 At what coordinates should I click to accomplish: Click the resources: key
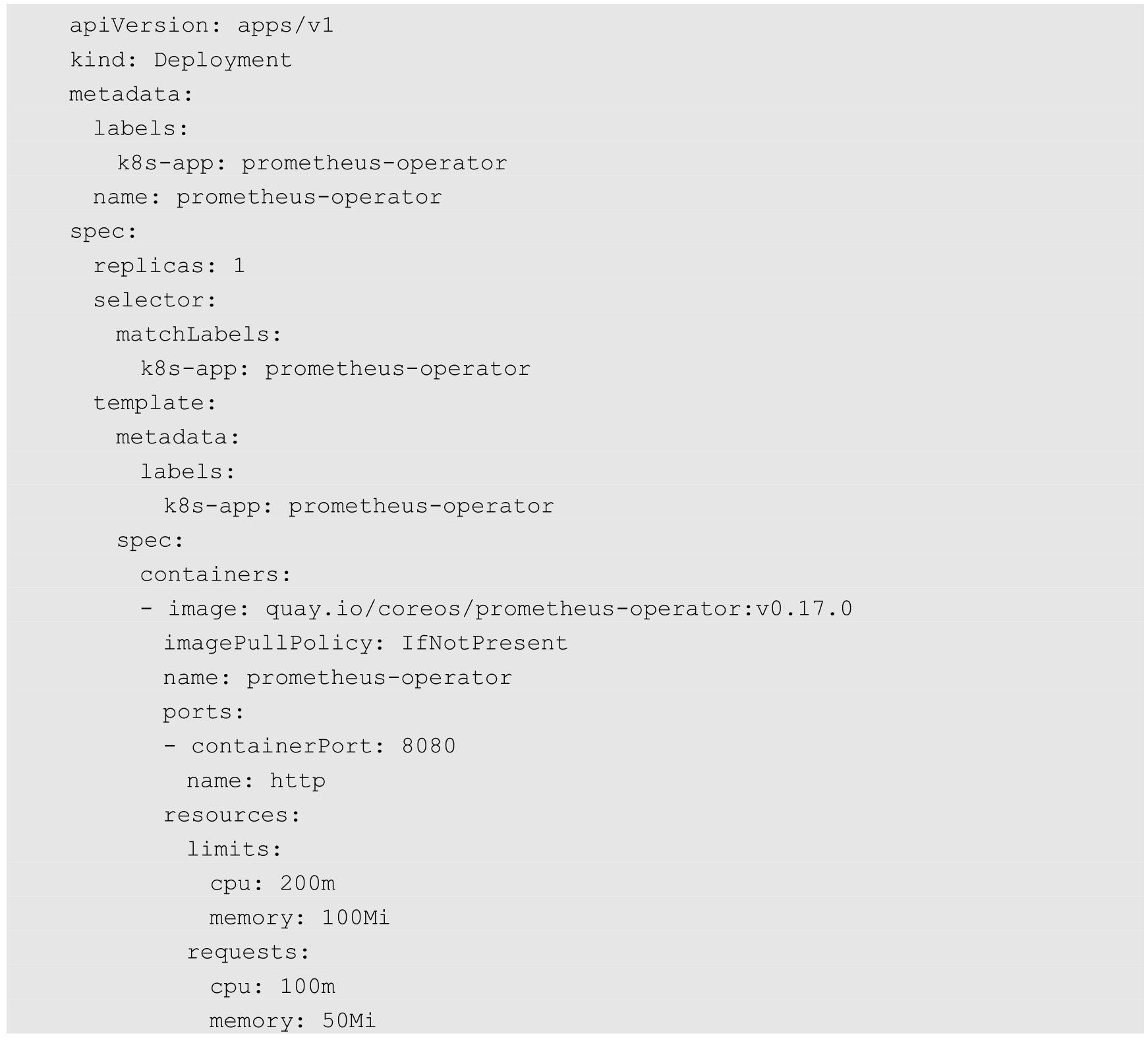pos(231,815)
